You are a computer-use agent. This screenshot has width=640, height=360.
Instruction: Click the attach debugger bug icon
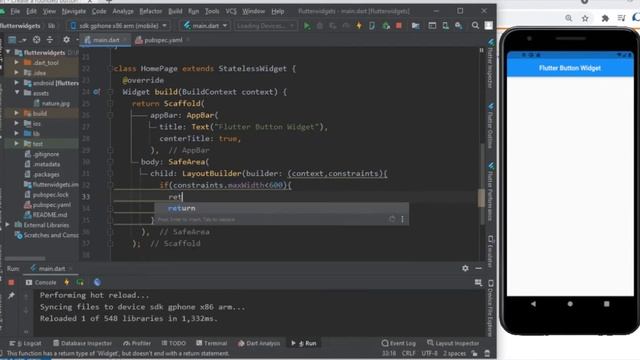386,26
